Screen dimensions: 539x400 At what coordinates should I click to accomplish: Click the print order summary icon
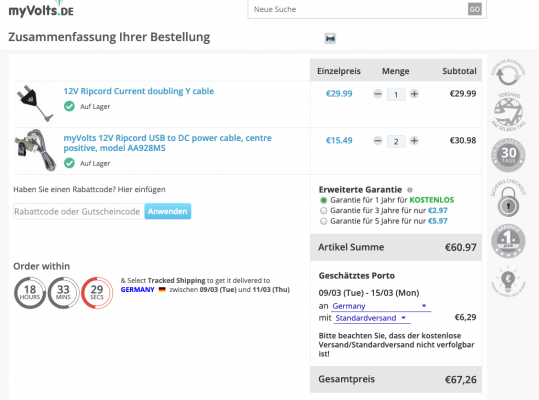(330, 38)
